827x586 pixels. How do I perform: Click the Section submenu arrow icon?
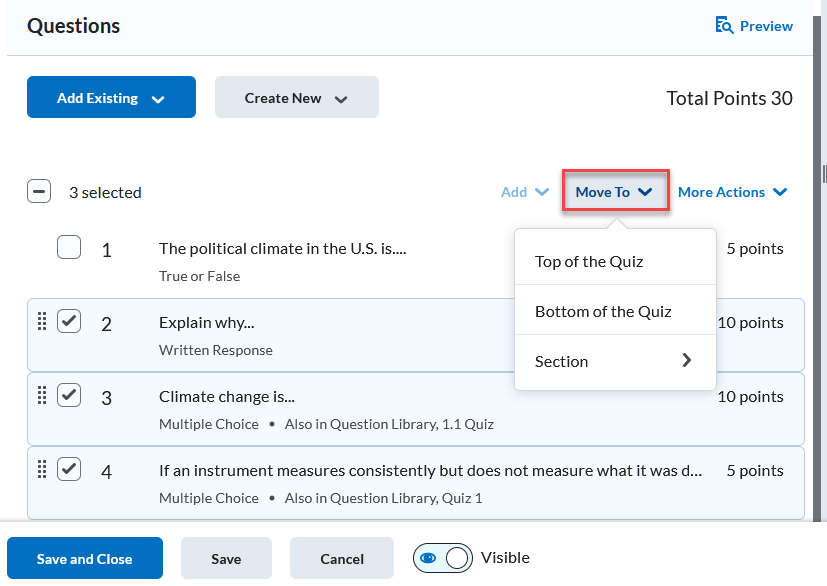coord(686,361)
